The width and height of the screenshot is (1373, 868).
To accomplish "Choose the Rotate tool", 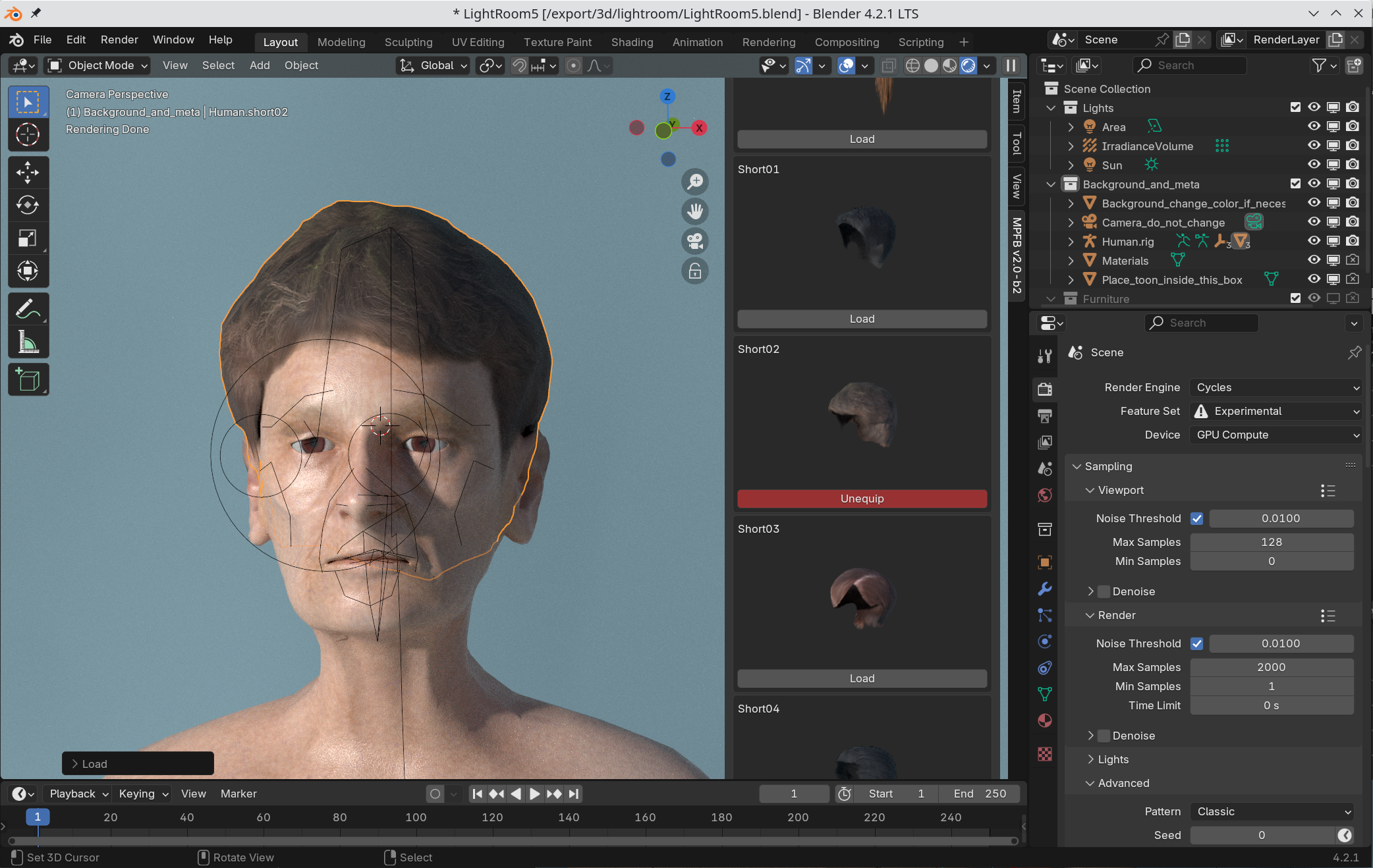I will click(x=28, y=205).
